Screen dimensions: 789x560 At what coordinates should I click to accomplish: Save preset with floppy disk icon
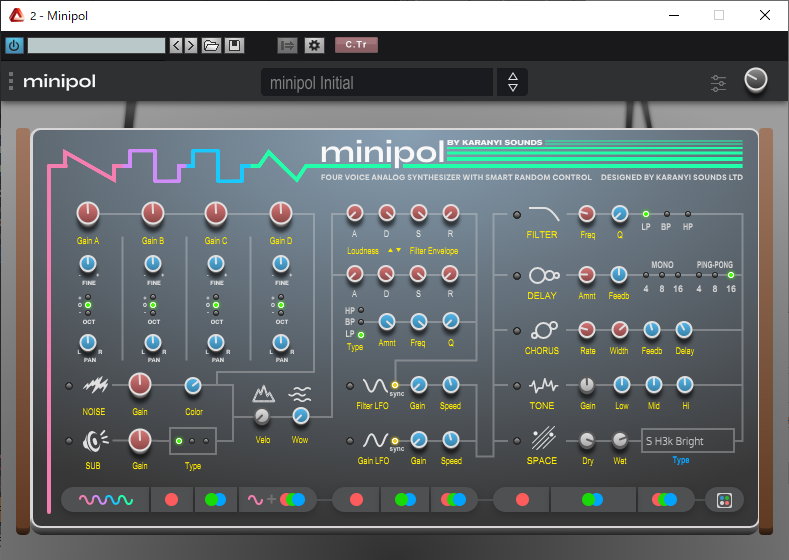coord(234,45)
